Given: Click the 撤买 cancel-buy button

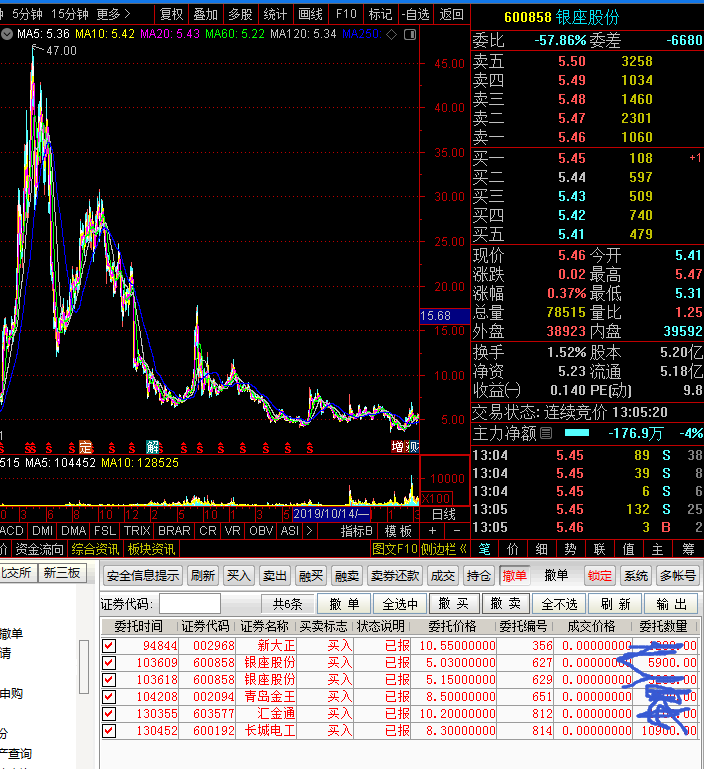Looking at the screenshot, I should tap(454, 604).
